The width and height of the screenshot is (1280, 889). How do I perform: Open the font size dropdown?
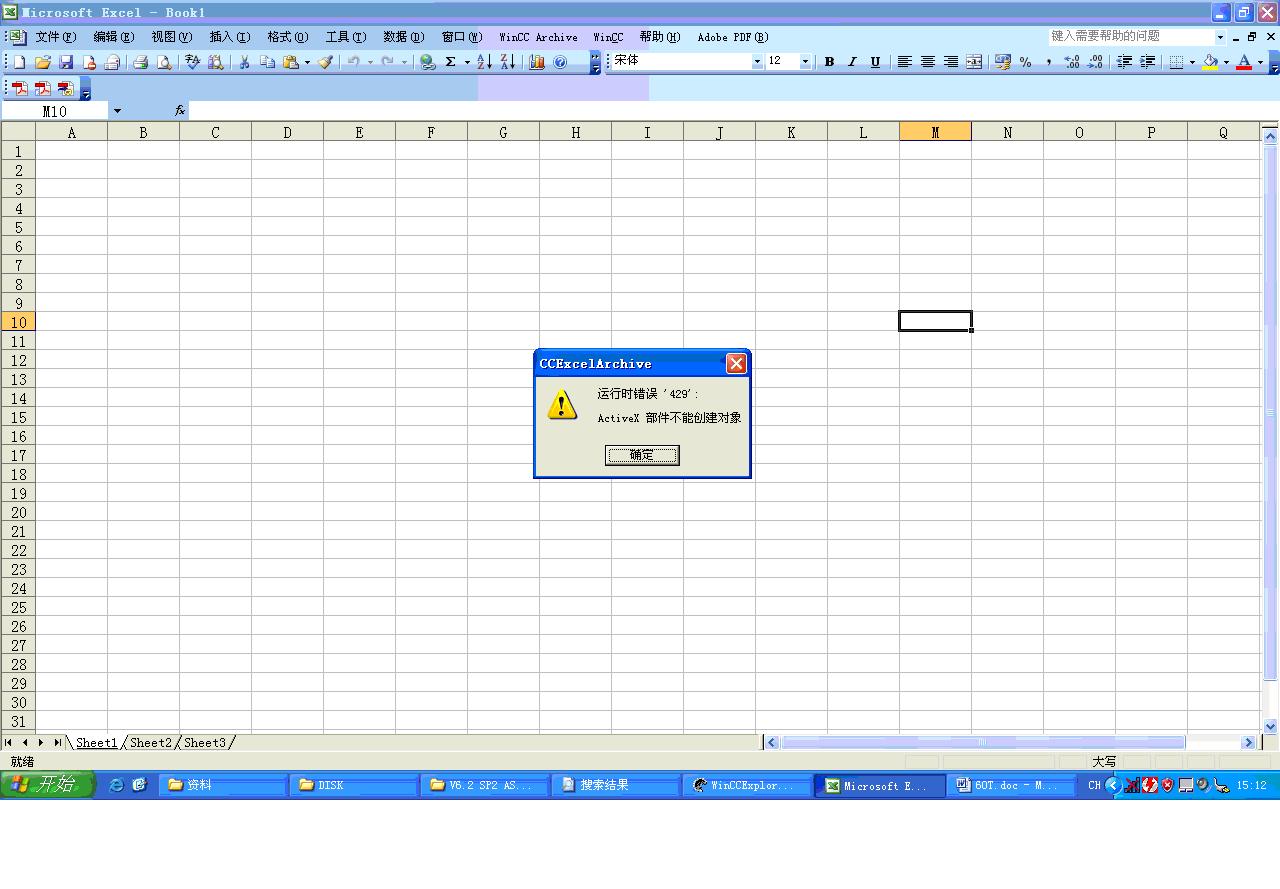coord(805,62)
